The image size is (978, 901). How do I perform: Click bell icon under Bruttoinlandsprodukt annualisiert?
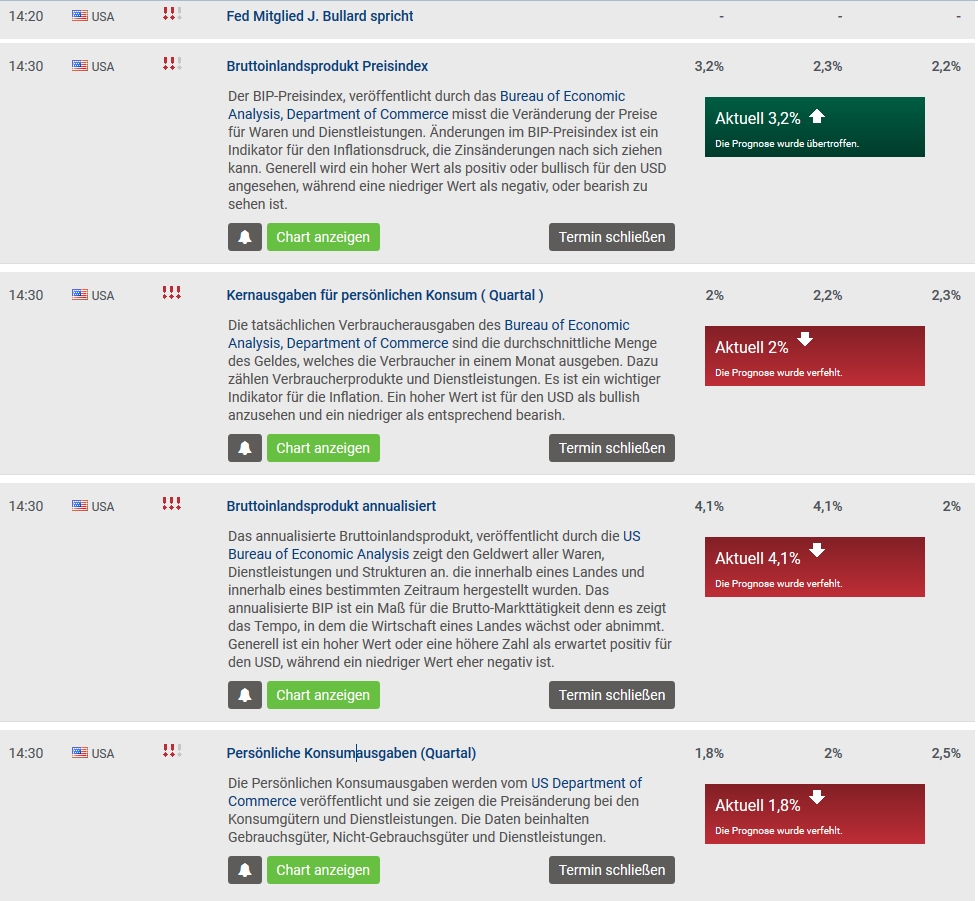tap(244, 695)
